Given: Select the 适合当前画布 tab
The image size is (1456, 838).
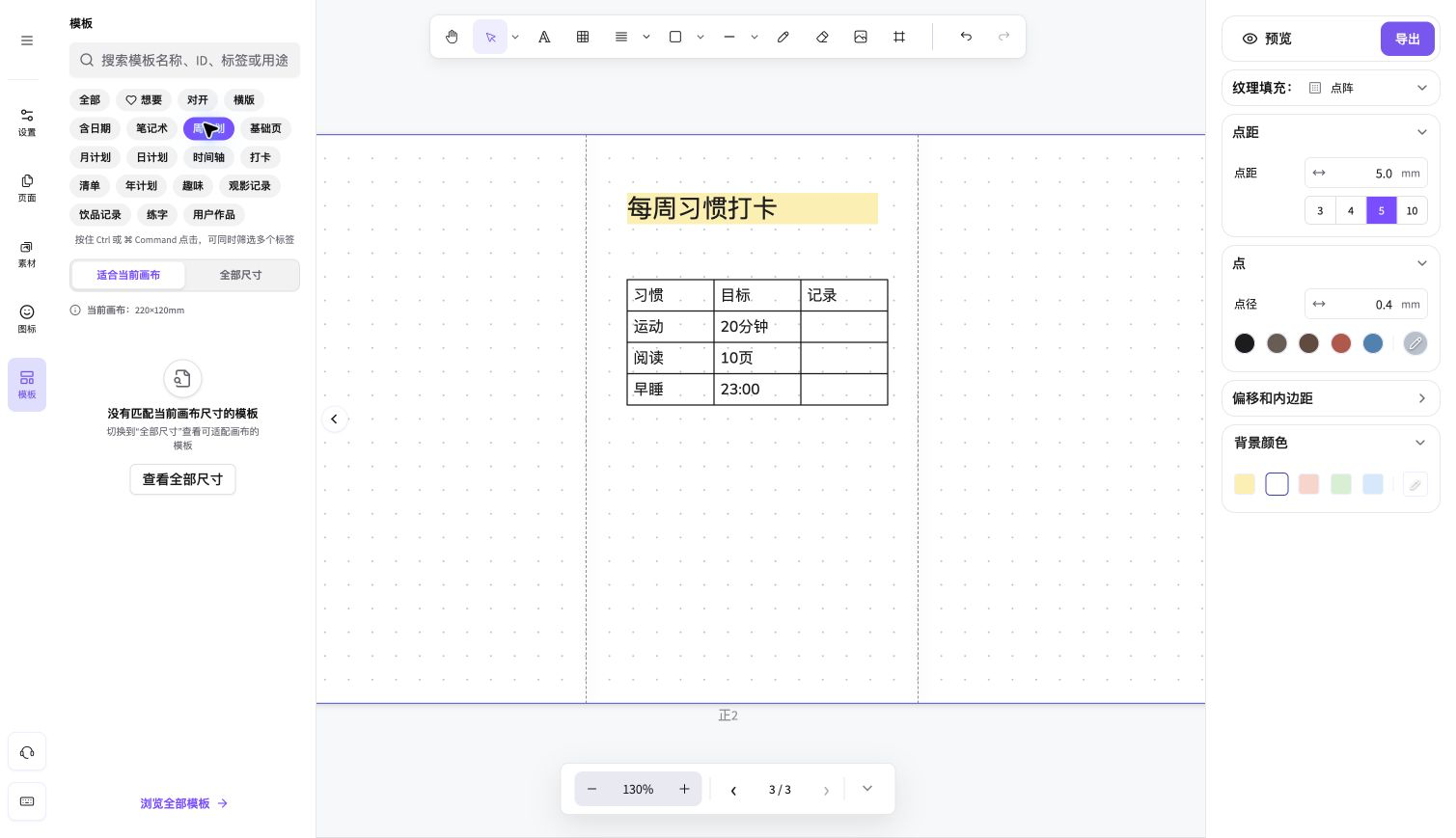Looking at the screenshot, I should (128, 275).
